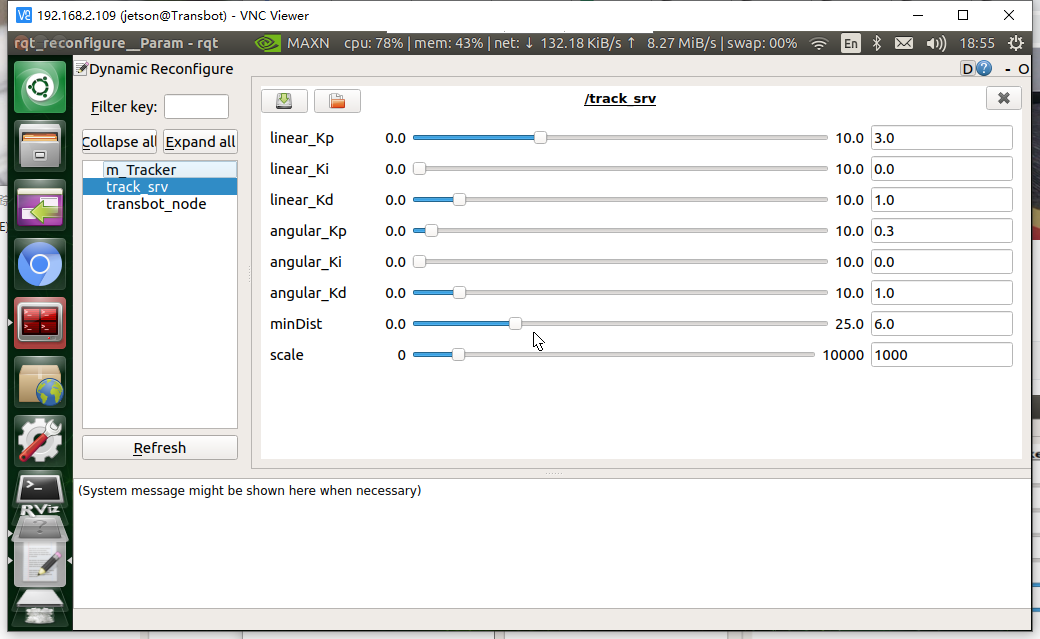Screen dimensions: 1040x639
Task: Open the purple green-arrow dock icon
Action: [40, 205]
